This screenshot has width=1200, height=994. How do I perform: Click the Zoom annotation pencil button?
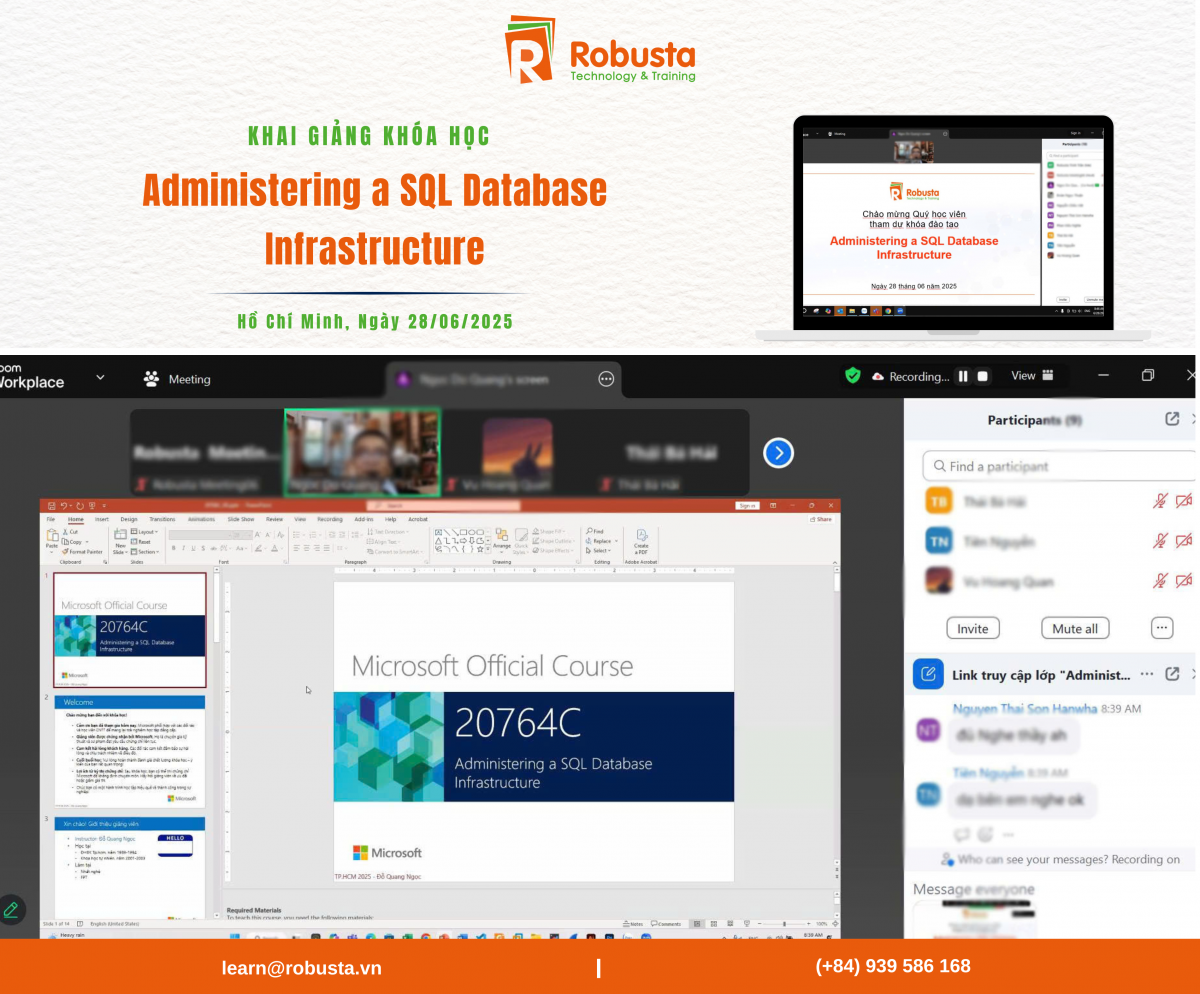11,909
